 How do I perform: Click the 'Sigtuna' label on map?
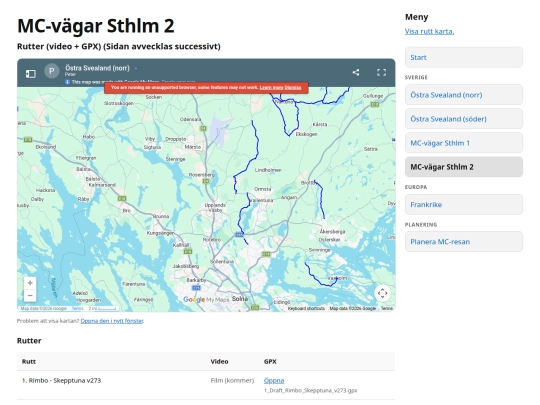pyautogui.click(x=152, y=147)
